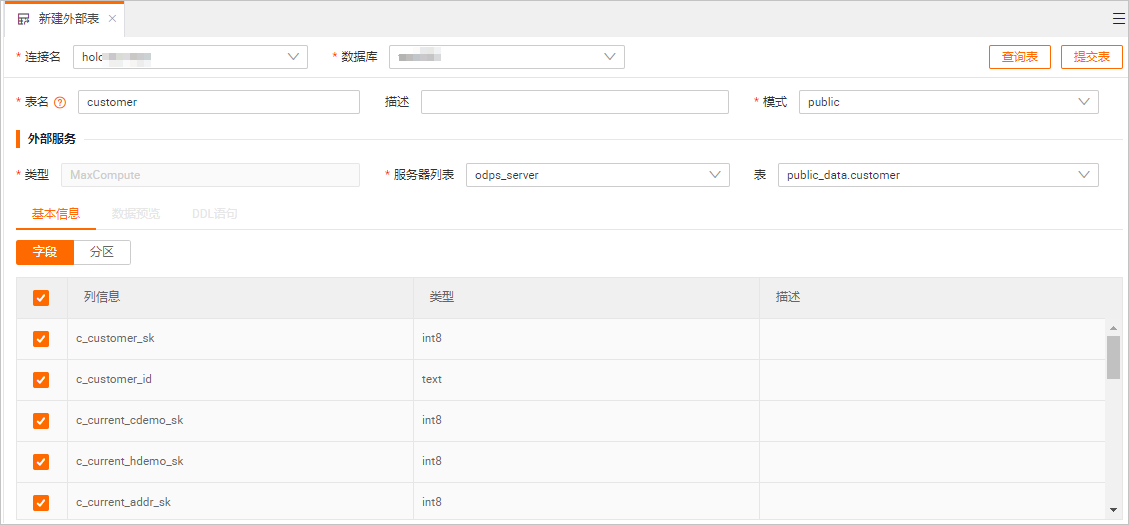Uncheck the c_current_hdemo_sk checkbox

(41, 462)
